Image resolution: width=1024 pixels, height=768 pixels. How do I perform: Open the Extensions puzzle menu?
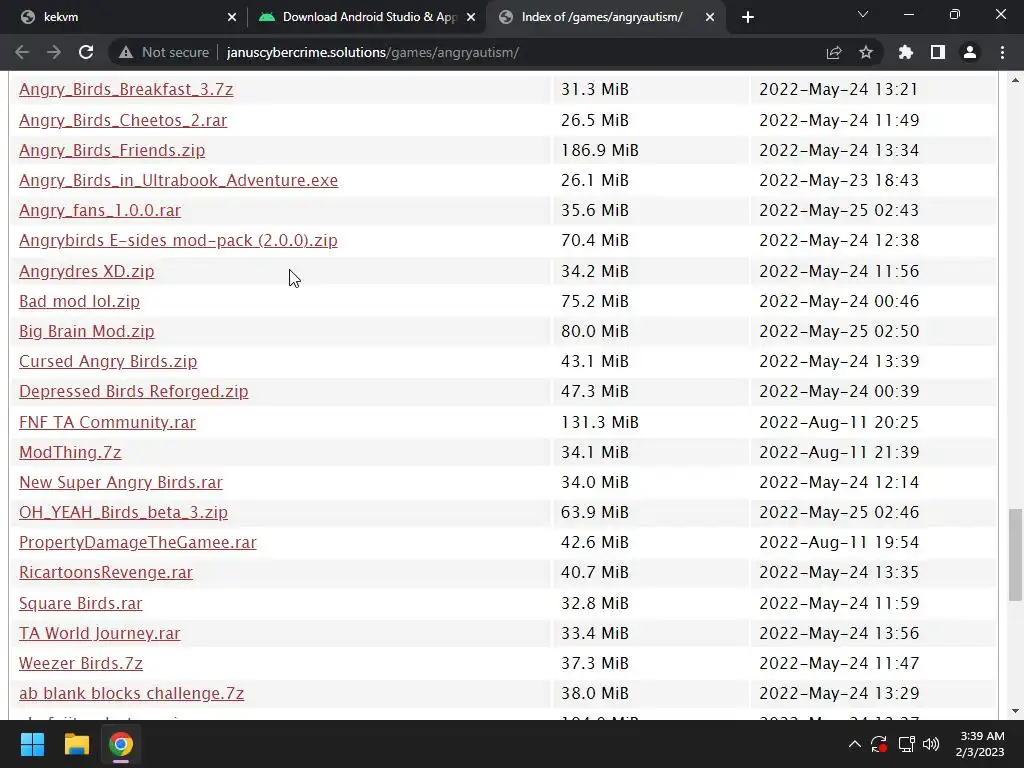[x=906, y=52]
